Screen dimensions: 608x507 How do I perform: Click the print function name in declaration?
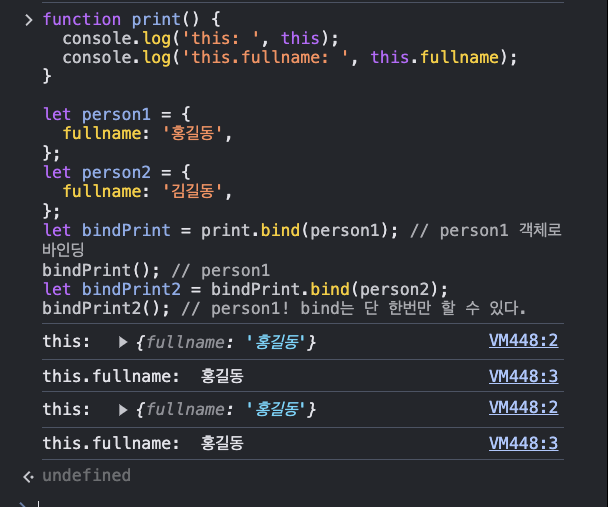156,19
